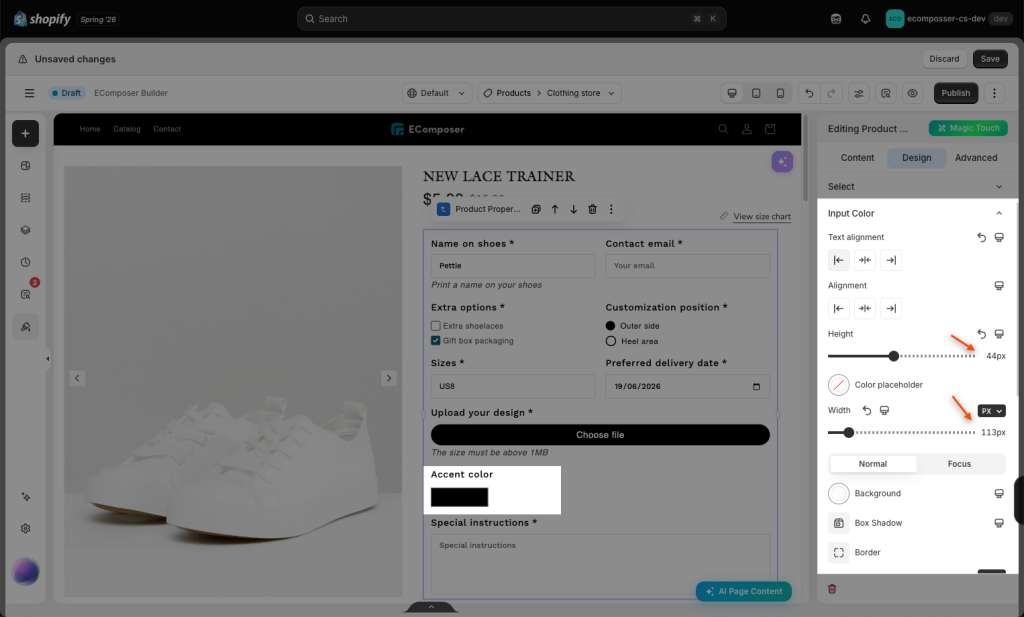The image size is (1024, 617).
Task: Select Heel area radio option
Action: (611, 341)
